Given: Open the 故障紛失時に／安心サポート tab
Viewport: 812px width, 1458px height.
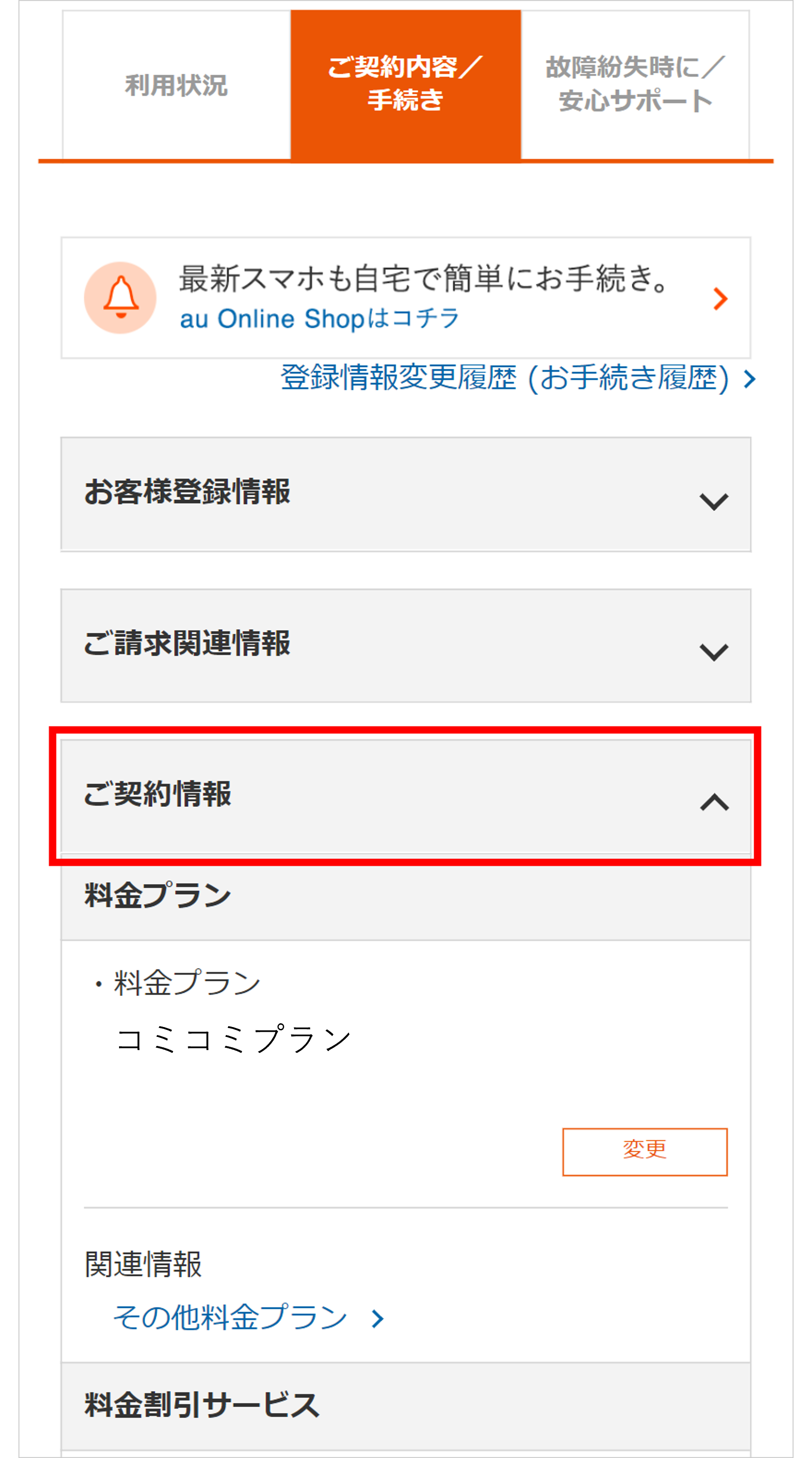Looking at the screenshot, I should [x=635, y=84].
